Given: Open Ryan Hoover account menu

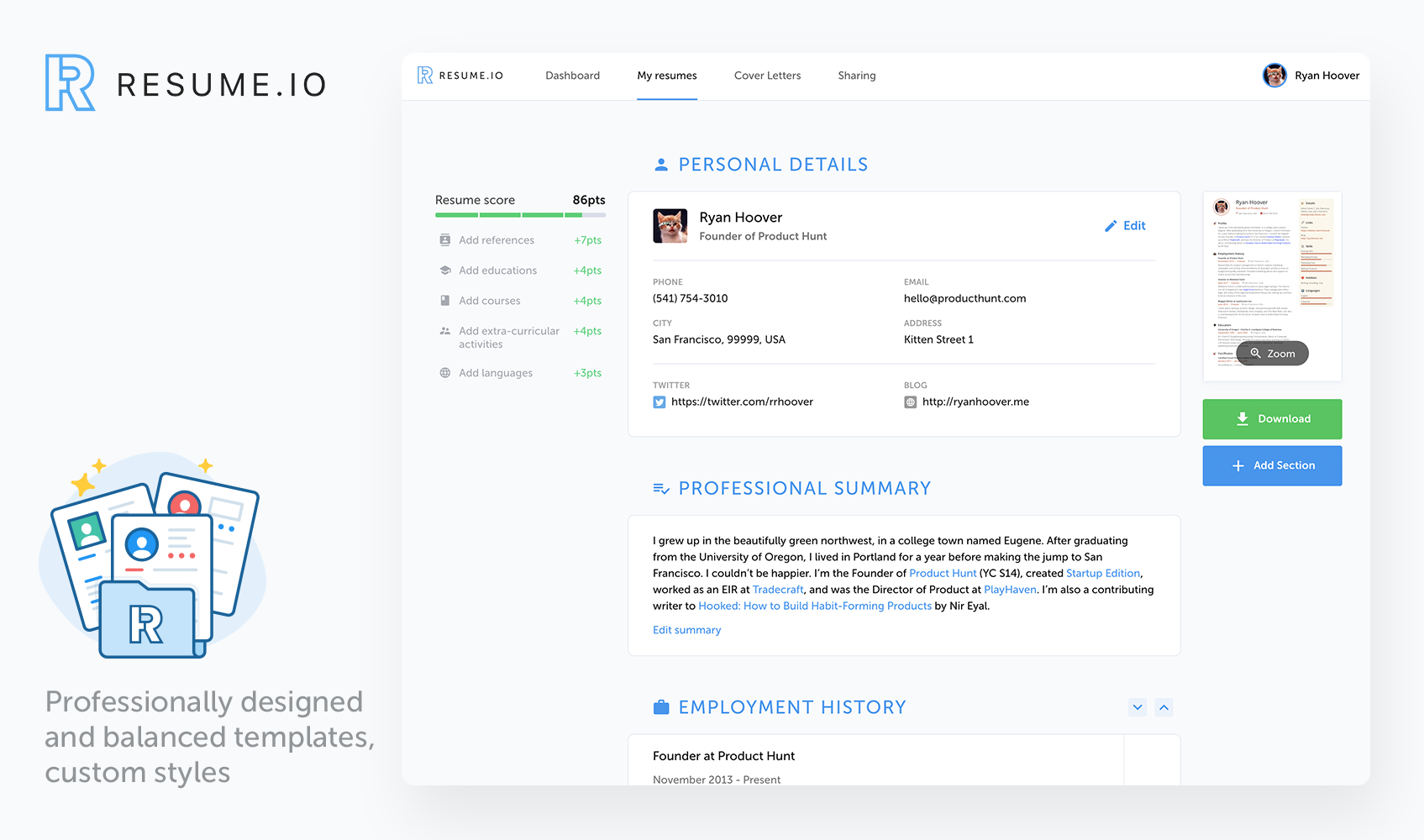Looking at the screenshot, I should (1311, 75).
